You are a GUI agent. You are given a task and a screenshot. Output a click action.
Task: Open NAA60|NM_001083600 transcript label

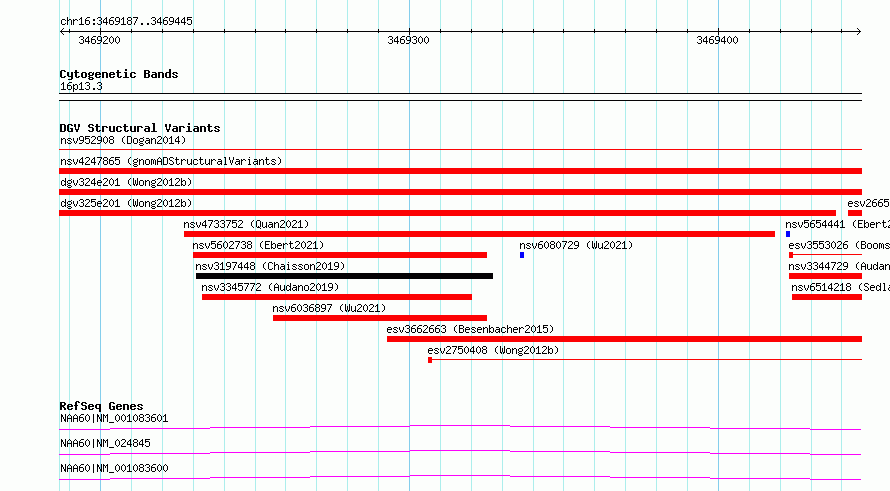point(114,468)
